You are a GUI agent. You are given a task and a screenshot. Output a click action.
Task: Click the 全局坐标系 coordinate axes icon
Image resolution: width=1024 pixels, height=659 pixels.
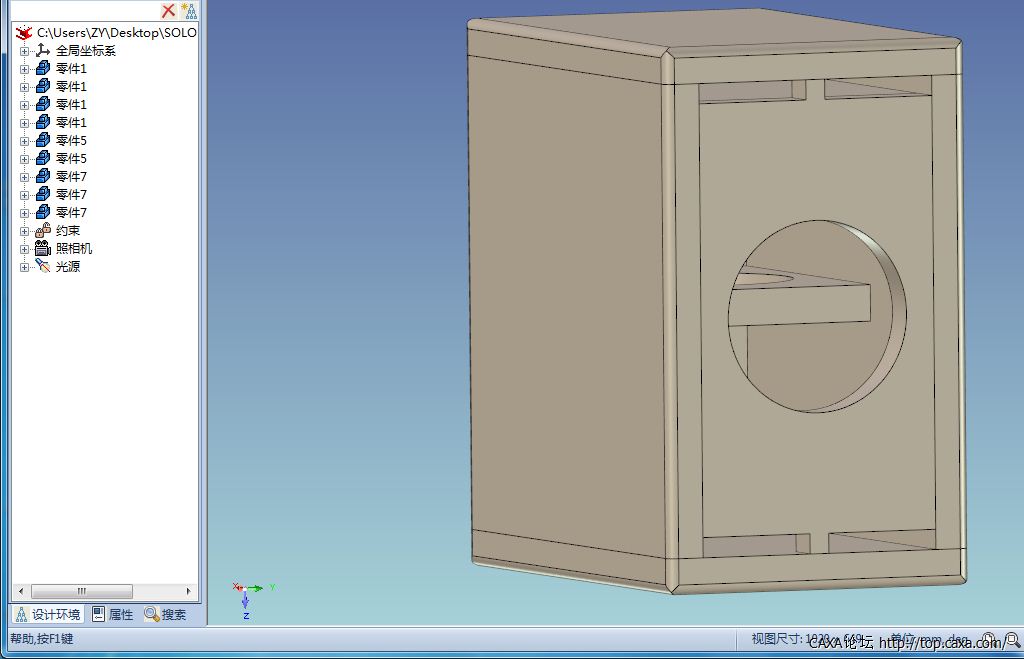(42, 51)
